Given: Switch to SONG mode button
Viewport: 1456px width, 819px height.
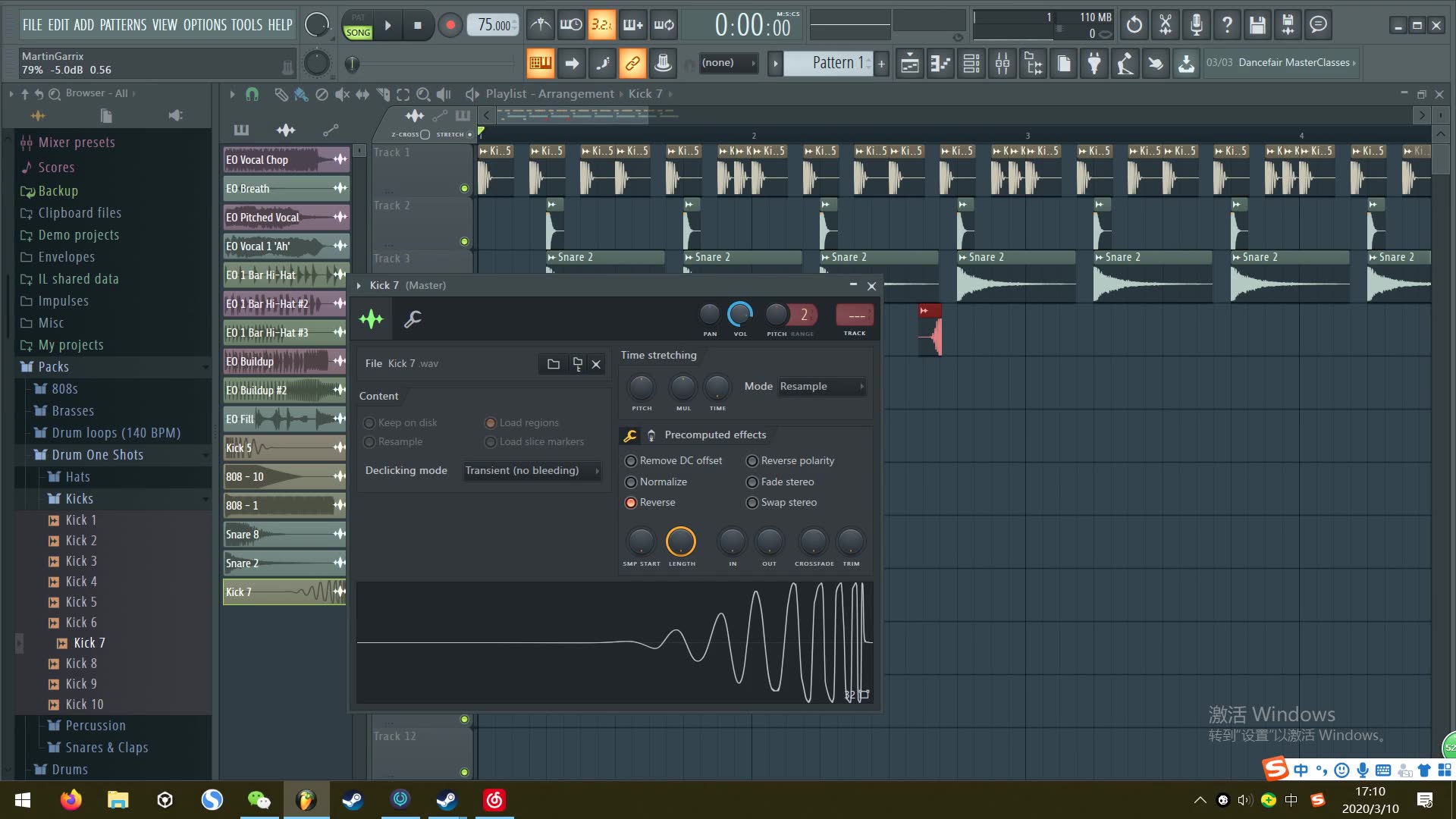Looking at the screenshot, I should tap(358, 32).
